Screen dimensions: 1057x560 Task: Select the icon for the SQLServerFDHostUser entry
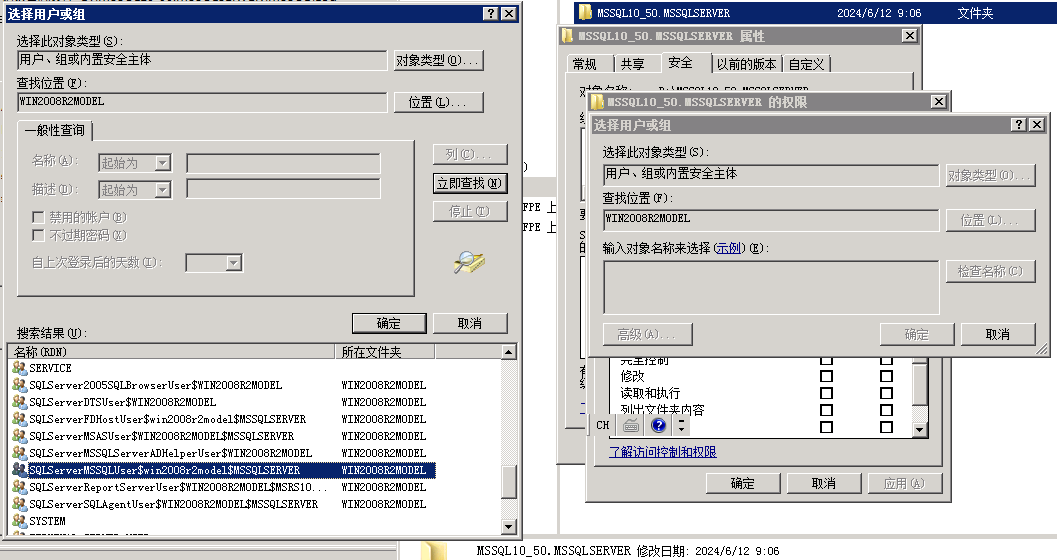[20, 418]
